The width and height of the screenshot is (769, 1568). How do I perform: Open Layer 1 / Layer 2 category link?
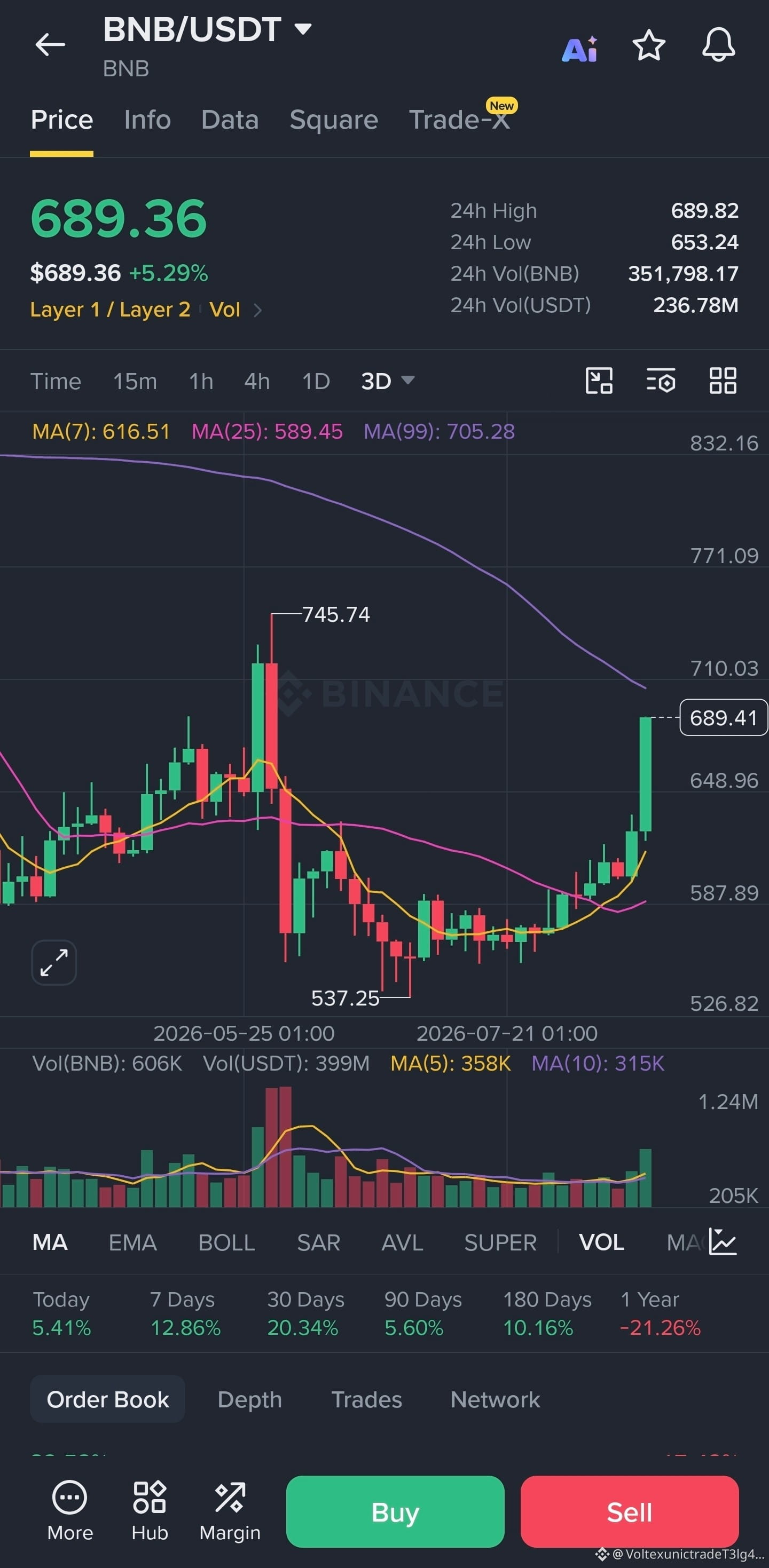pyautogui.click(x=110, y=310)
